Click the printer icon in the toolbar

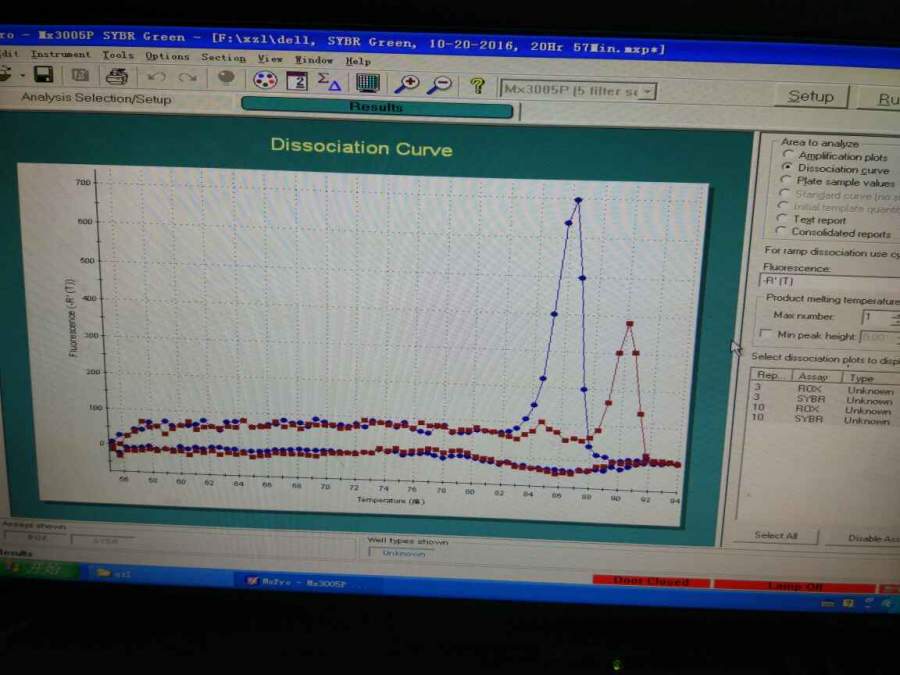point(117,76)
